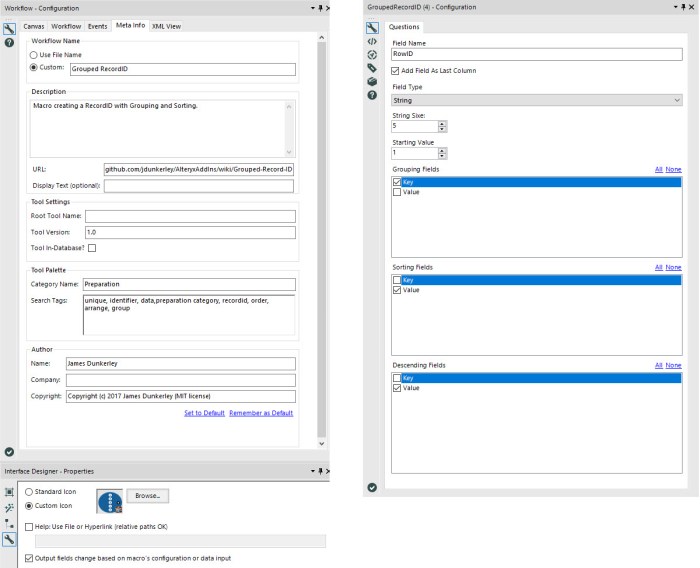This screenshot has height=568, width=700.
Task: Click the Set to Default link
Action: (x=204, y=413)
